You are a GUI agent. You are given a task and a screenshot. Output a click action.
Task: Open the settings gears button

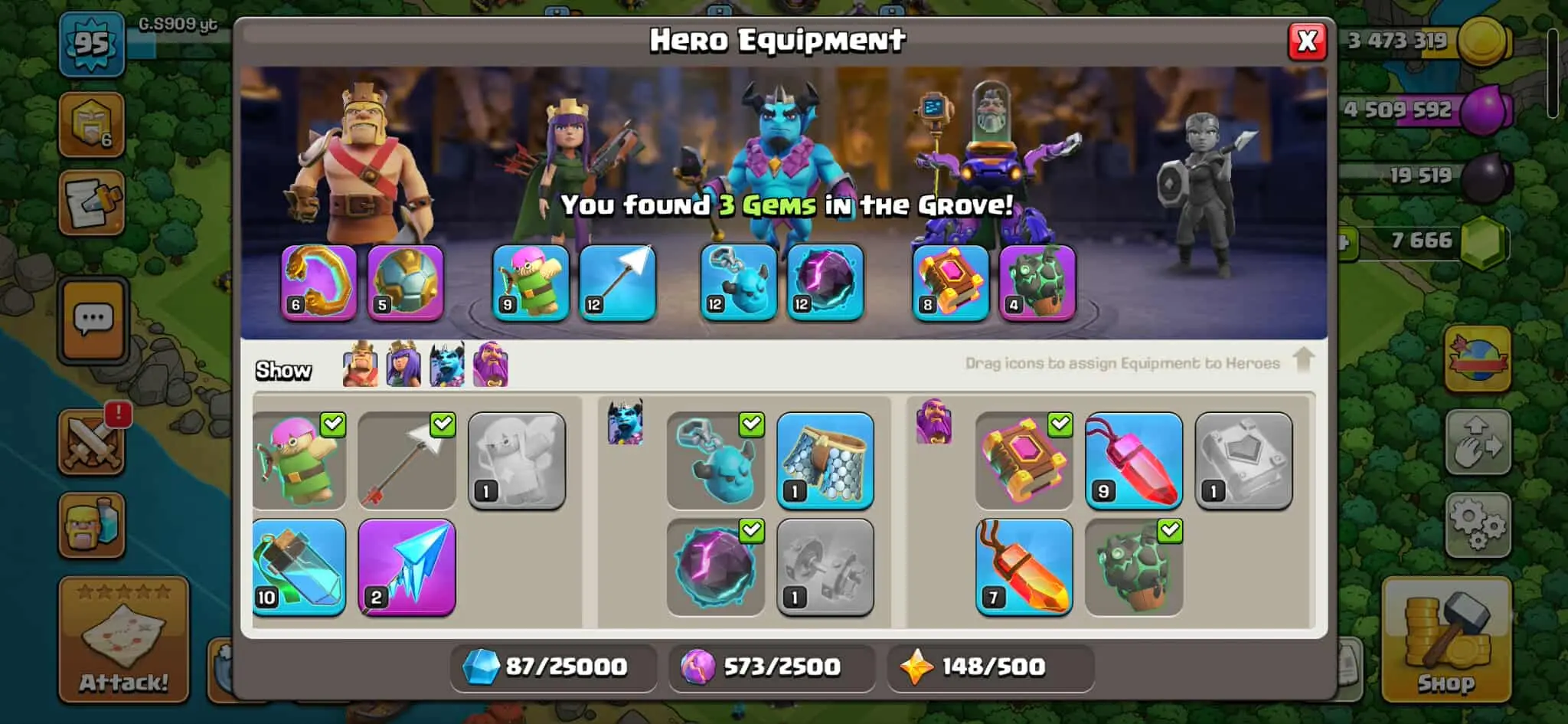point(1478,525)
